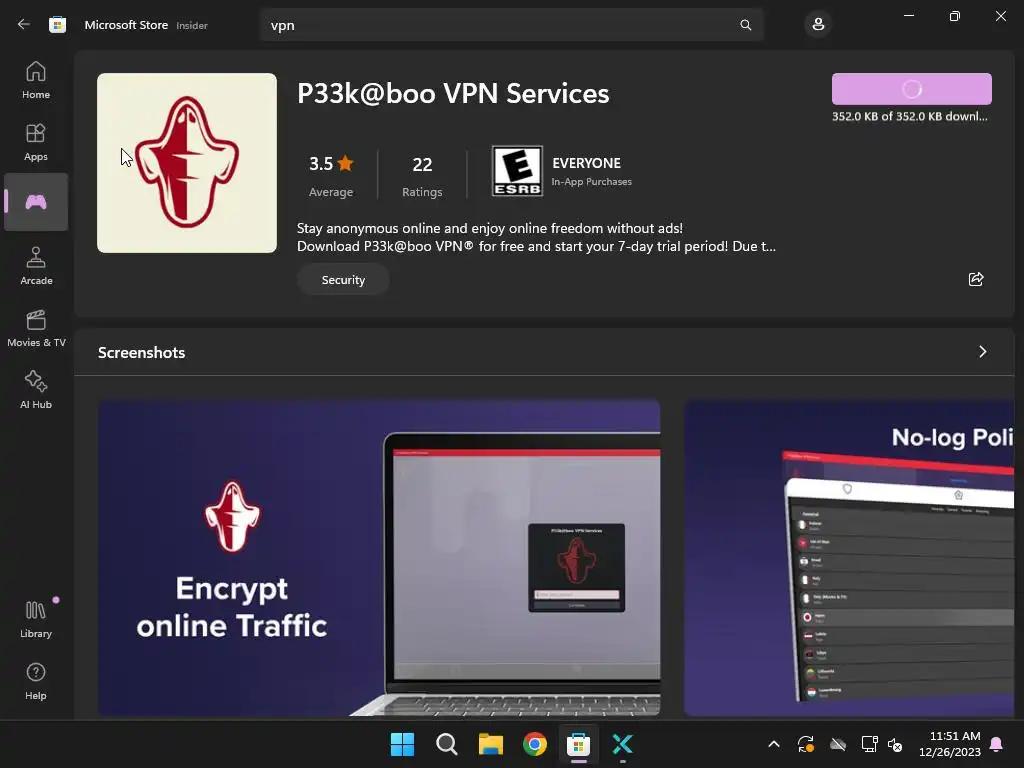The height and width of the screenshot is (768, 1024).
Task: Select the Gaming controller sidebar item
Action: (36, 202)
